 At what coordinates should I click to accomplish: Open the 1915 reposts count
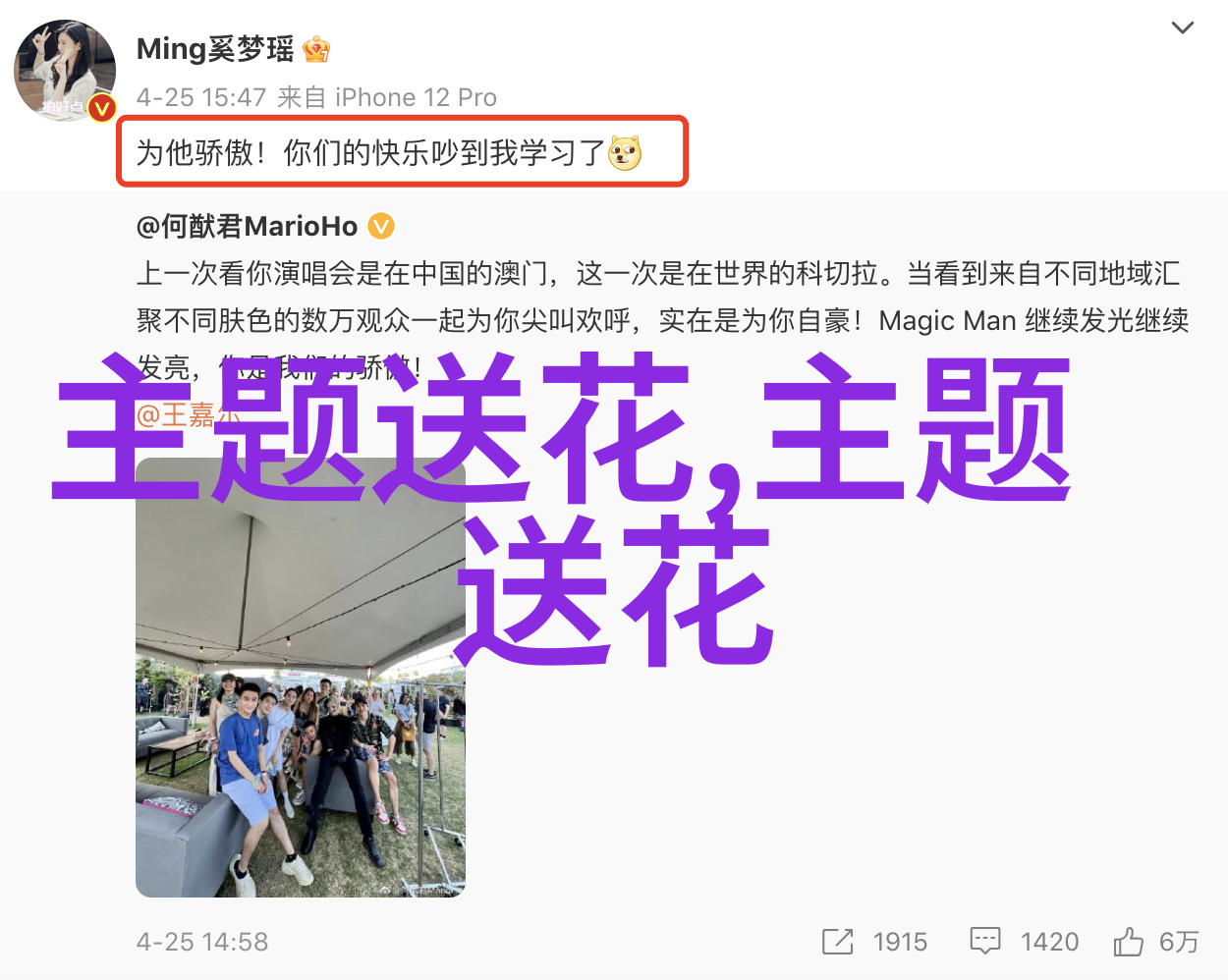900,942
